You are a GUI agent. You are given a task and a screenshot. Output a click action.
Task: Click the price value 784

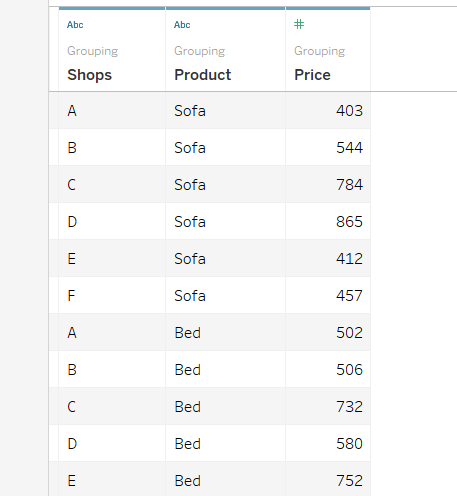[349, 185]
